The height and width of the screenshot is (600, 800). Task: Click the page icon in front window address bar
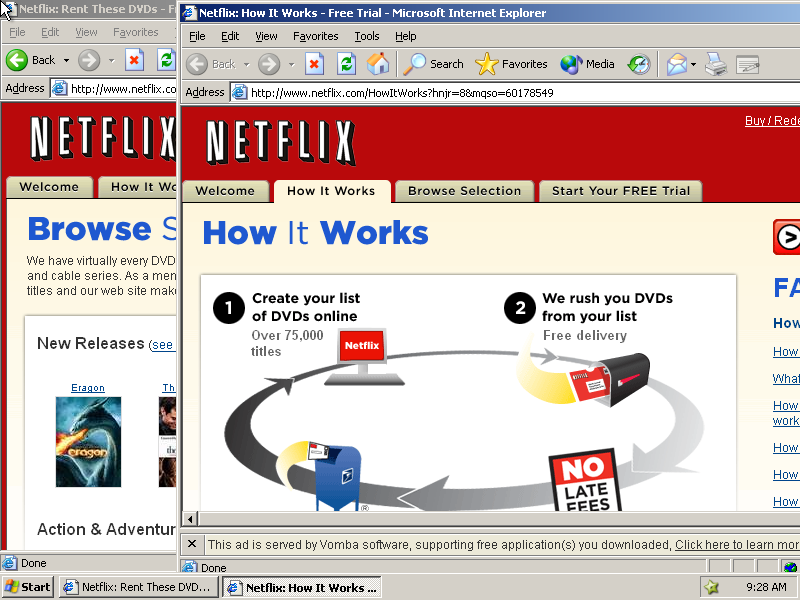[239, 92]
